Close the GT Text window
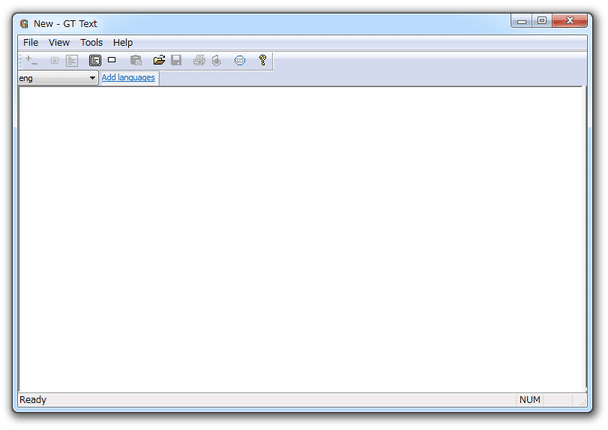This screenshot has height=430, width=608. [570, 21]
